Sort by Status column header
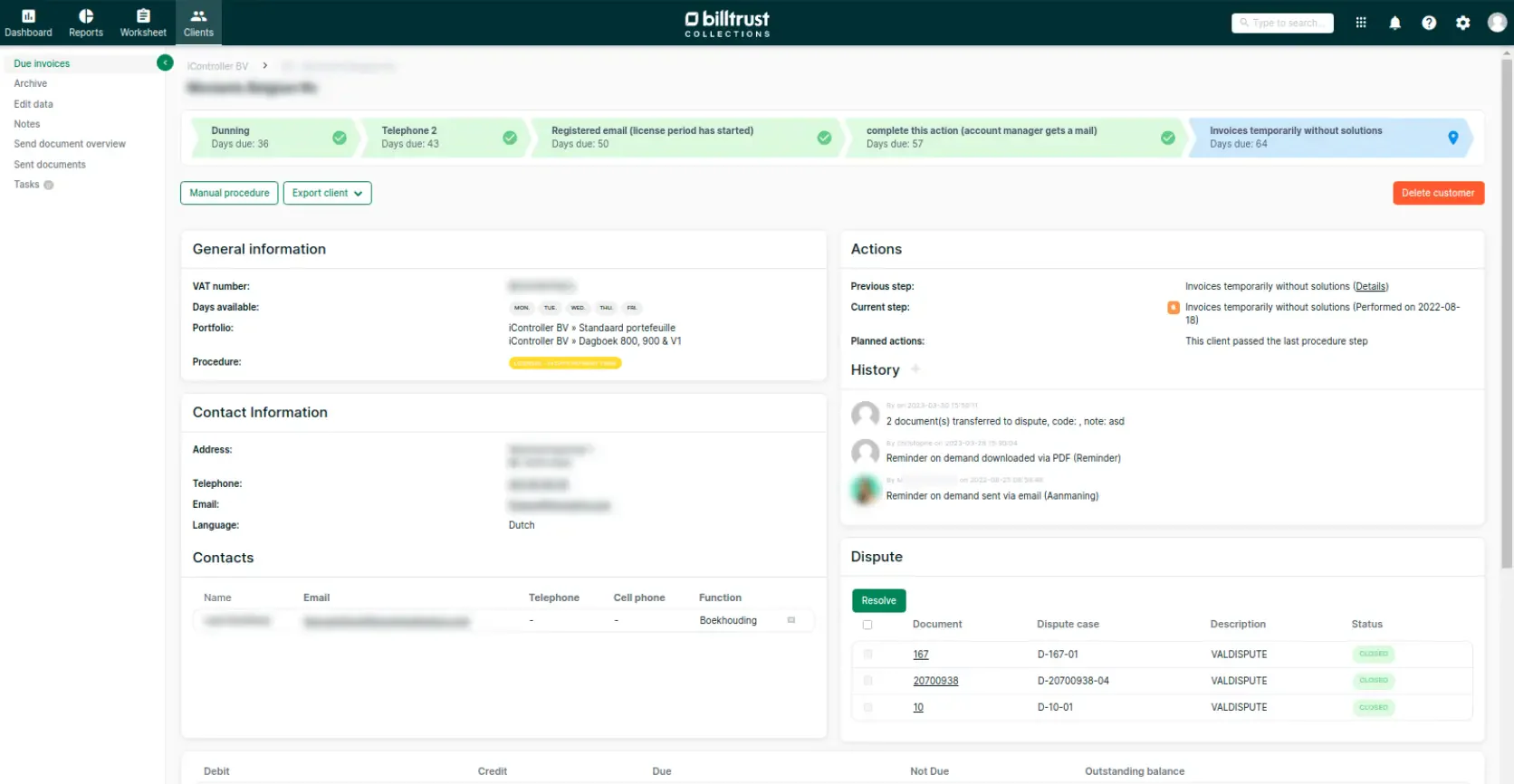The image size is (1514, 784). coord(1366,624)
